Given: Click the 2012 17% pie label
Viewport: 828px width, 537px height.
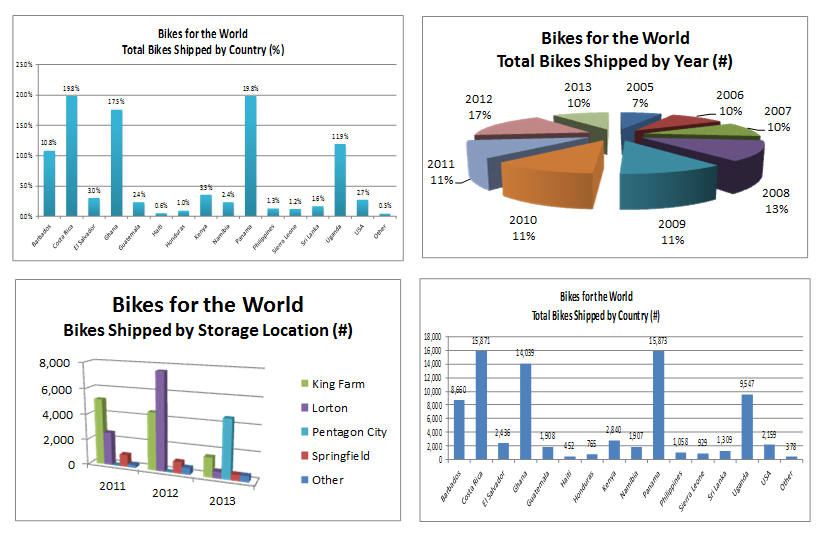Looking at the screenshot, I should (x=479, y=107).
